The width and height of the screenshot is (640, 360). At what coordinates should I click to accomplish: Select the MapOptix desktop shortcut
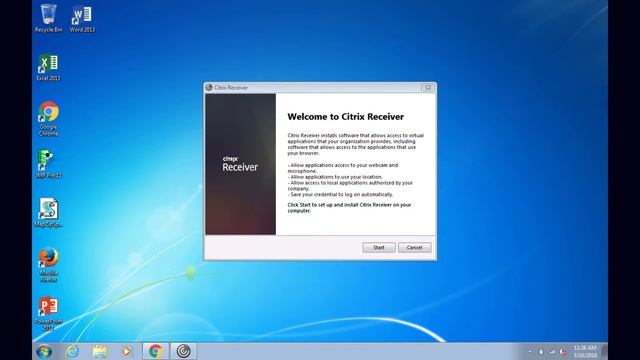[x=48, y=213]
